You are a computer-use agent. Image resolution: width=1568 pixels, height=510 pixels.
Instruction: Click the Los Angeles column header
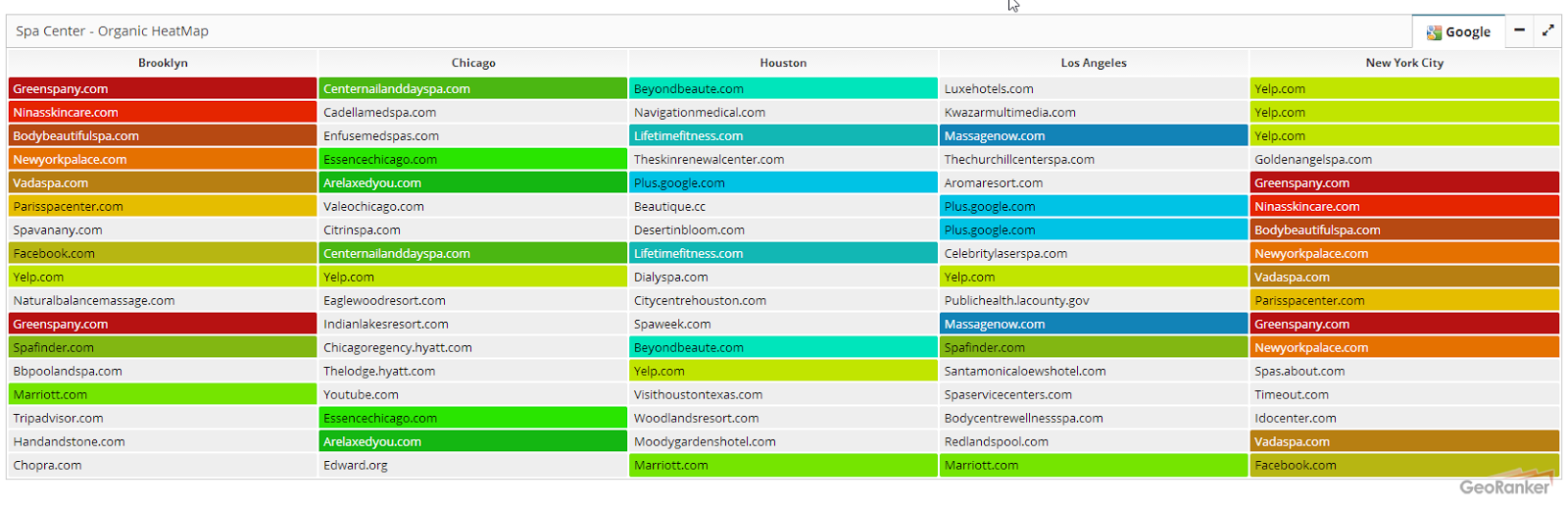1094,63
